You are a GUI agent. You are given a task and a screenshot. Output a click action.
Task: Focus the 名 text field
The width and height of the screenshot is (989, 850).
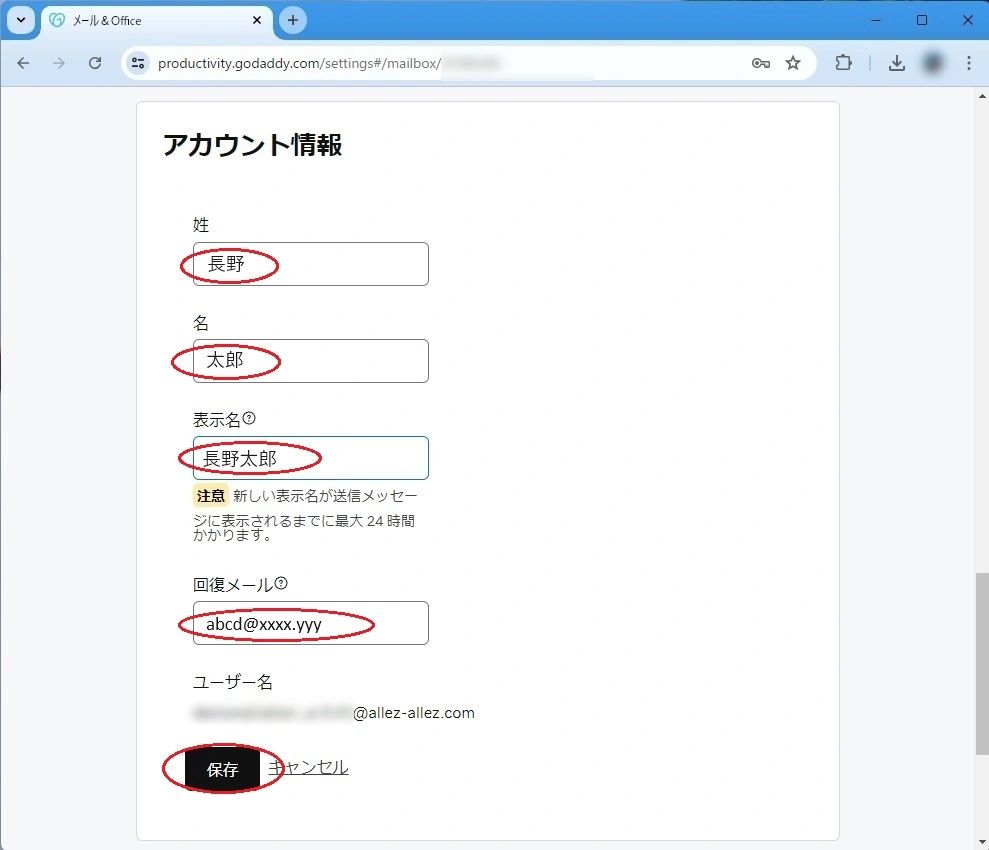pyautogui.click(x=340, y=361)
